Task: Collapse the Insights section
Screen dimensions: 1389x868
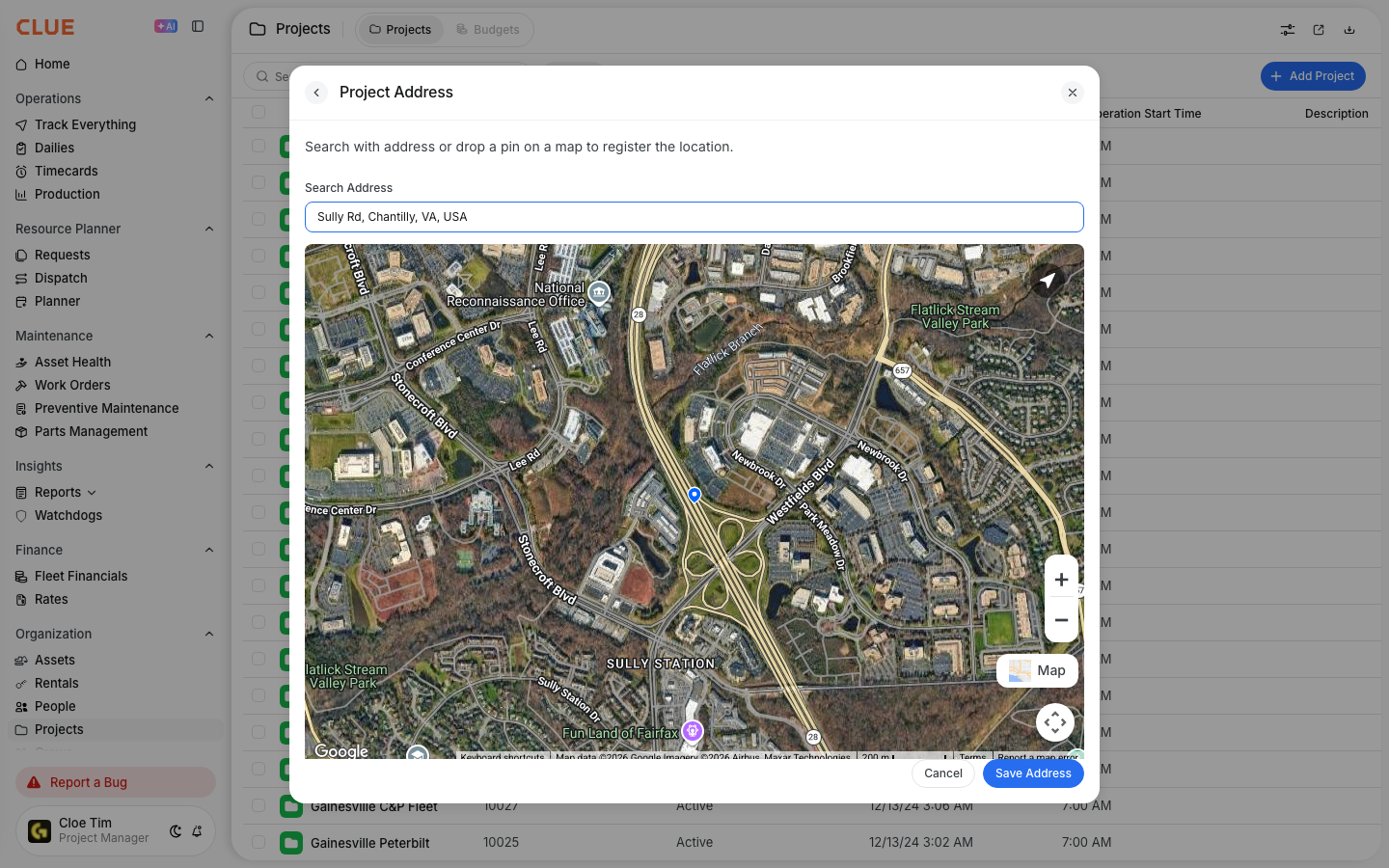Action: [209, 466]
